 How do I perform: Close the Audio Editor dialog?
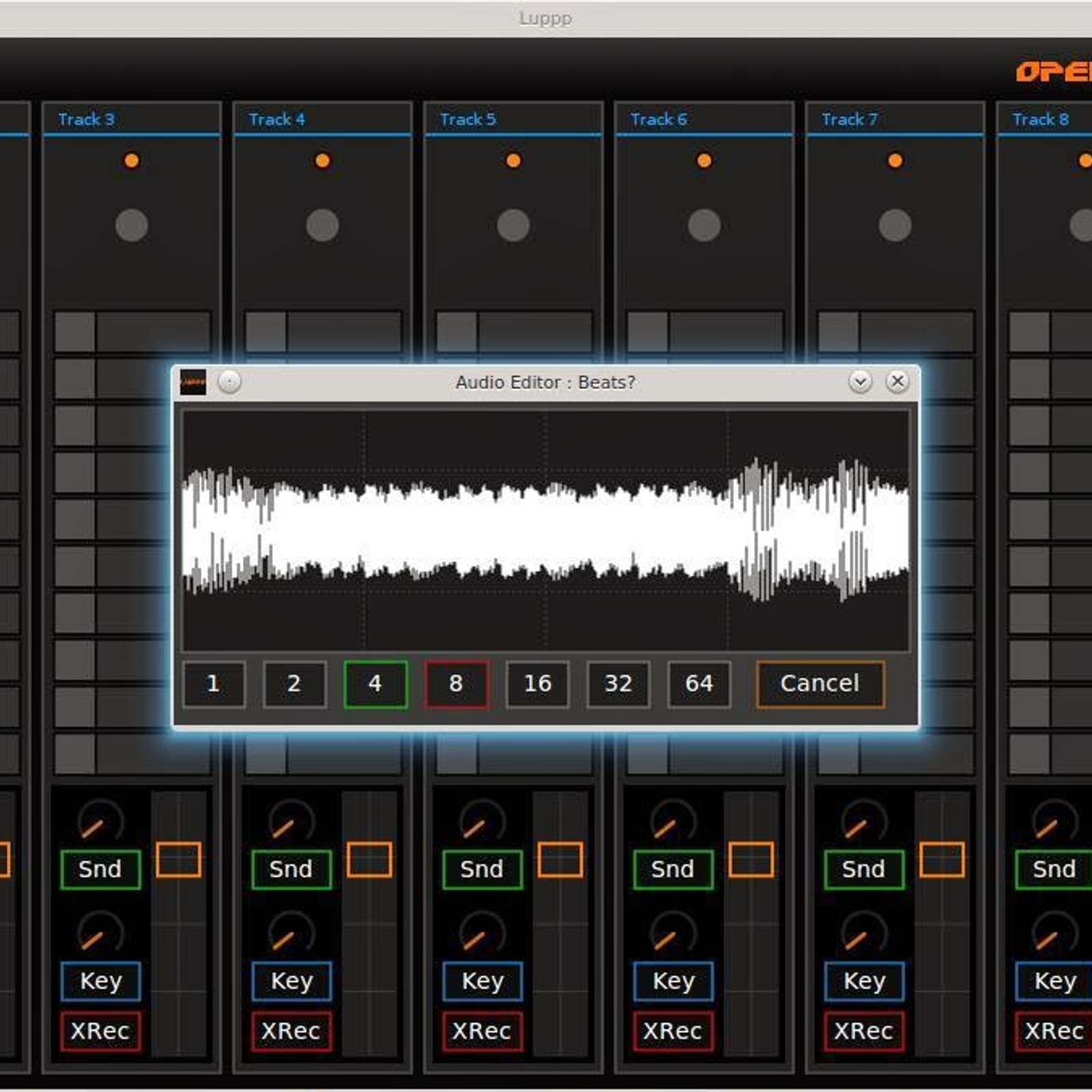pyautogui.click(x=897, y=381)
